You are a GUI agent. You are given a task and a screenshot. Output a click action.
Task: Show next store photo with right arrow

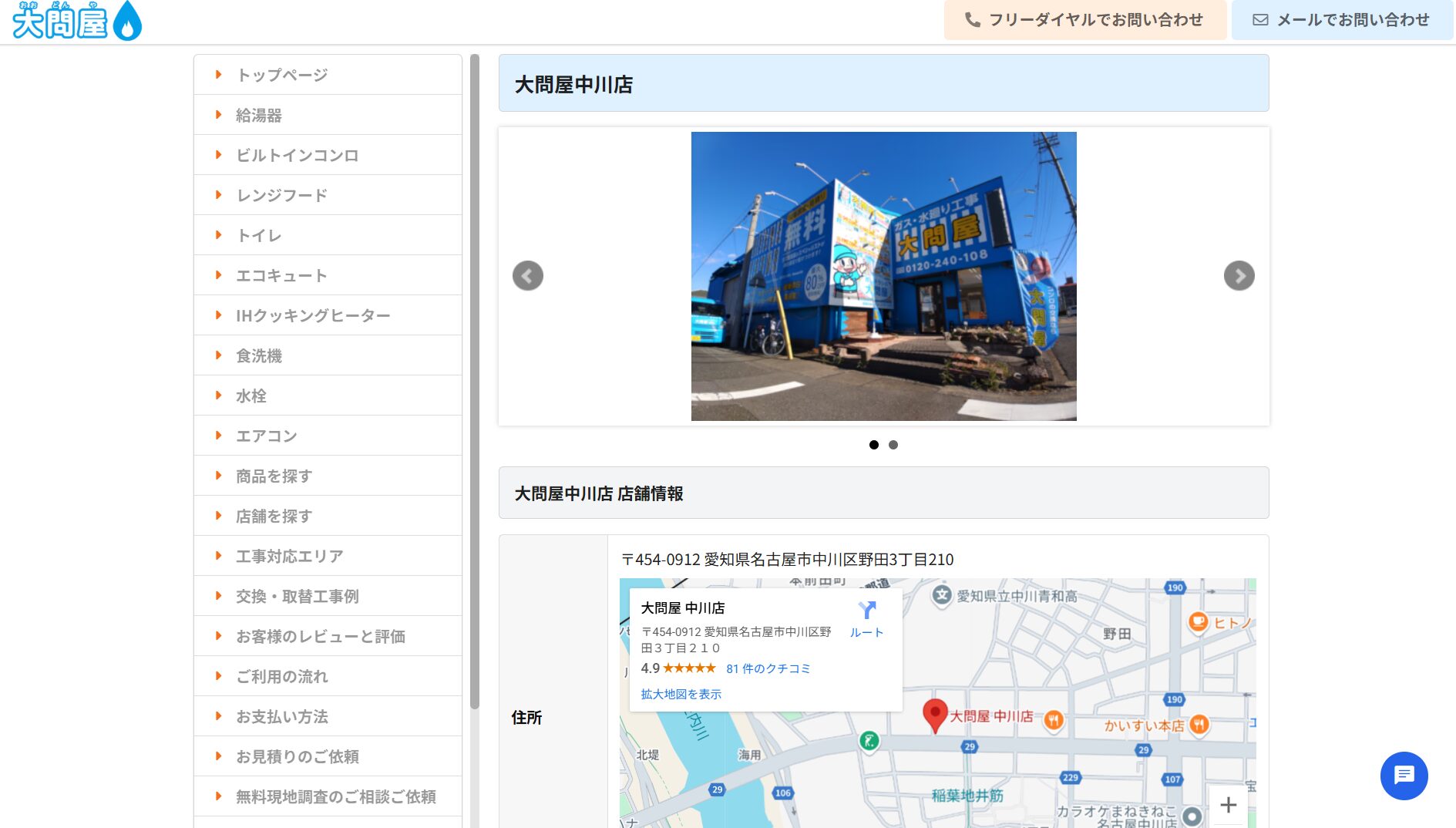(x=1239, y=276)
